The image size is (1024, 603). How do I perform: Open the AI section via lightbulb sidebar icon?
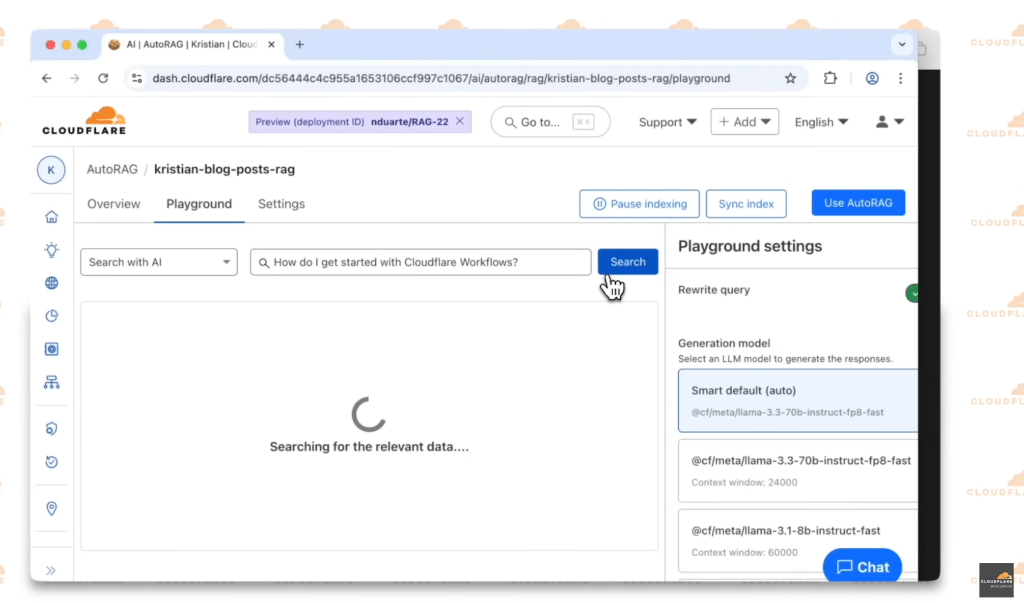[x=51, y=249]
